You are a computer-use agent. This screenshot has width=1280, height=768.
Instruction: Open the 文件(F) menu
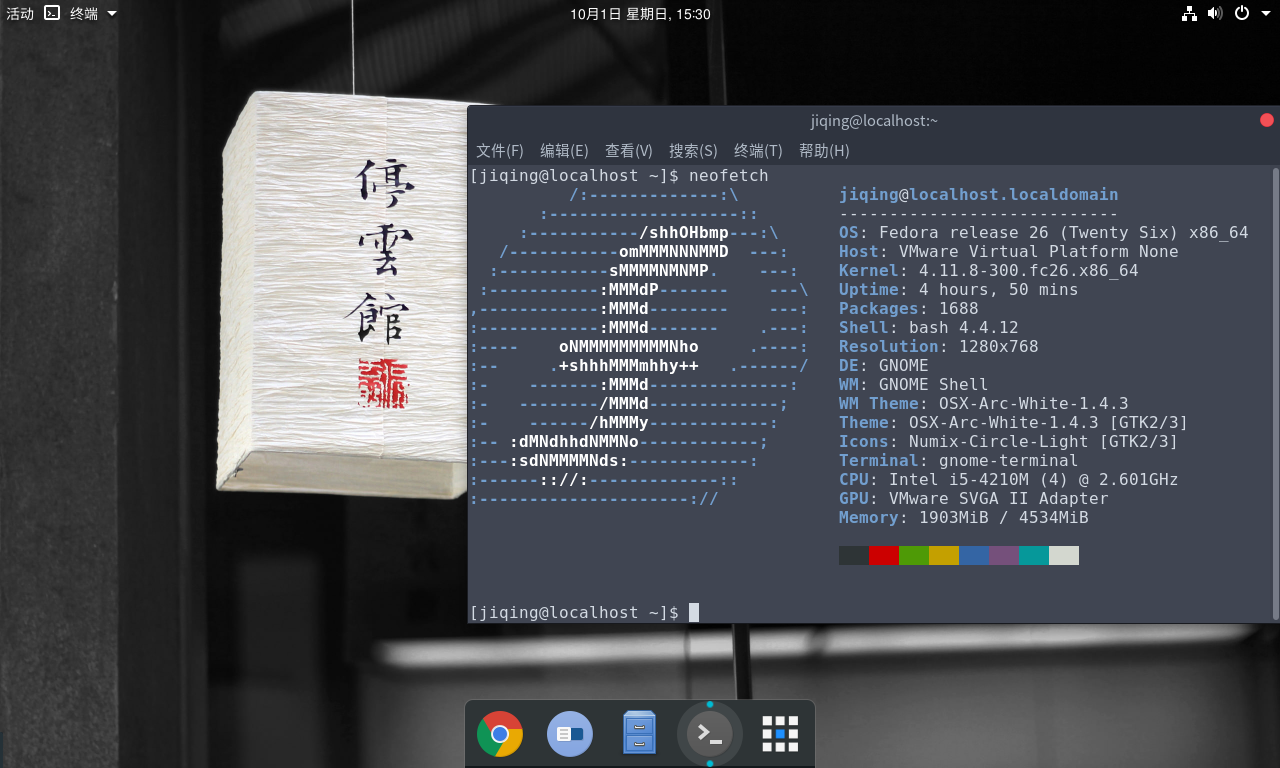click(x=500, y=151)
